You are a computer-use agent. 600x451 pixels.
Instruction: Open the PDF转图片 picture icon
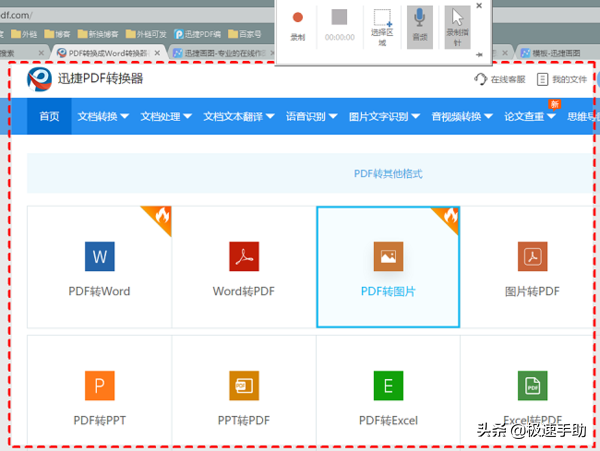pos(388,256)
